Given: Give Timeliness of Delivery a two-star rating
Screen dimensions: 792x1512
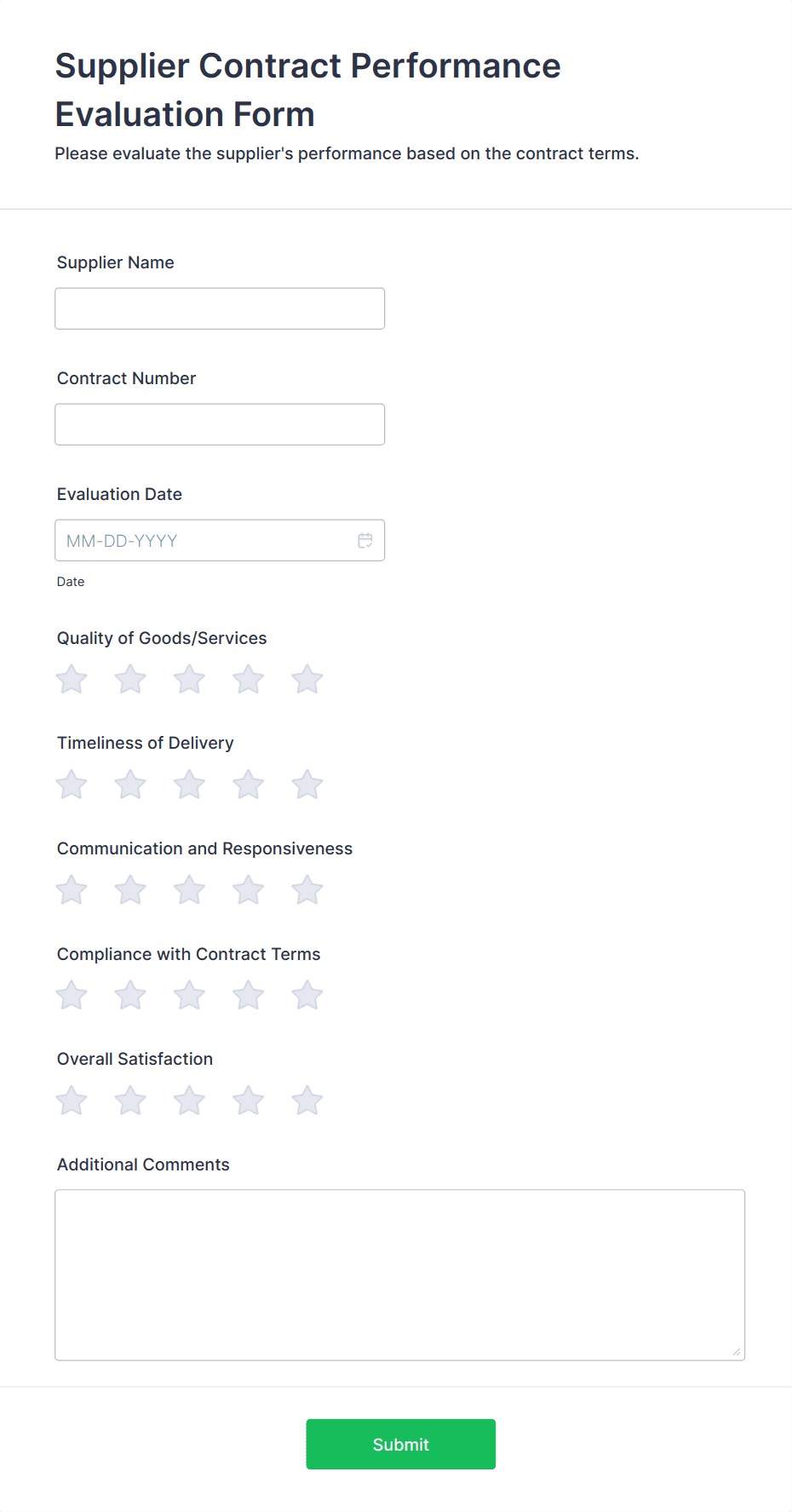Looking at the screenshot, I should (x=129, y=784).
